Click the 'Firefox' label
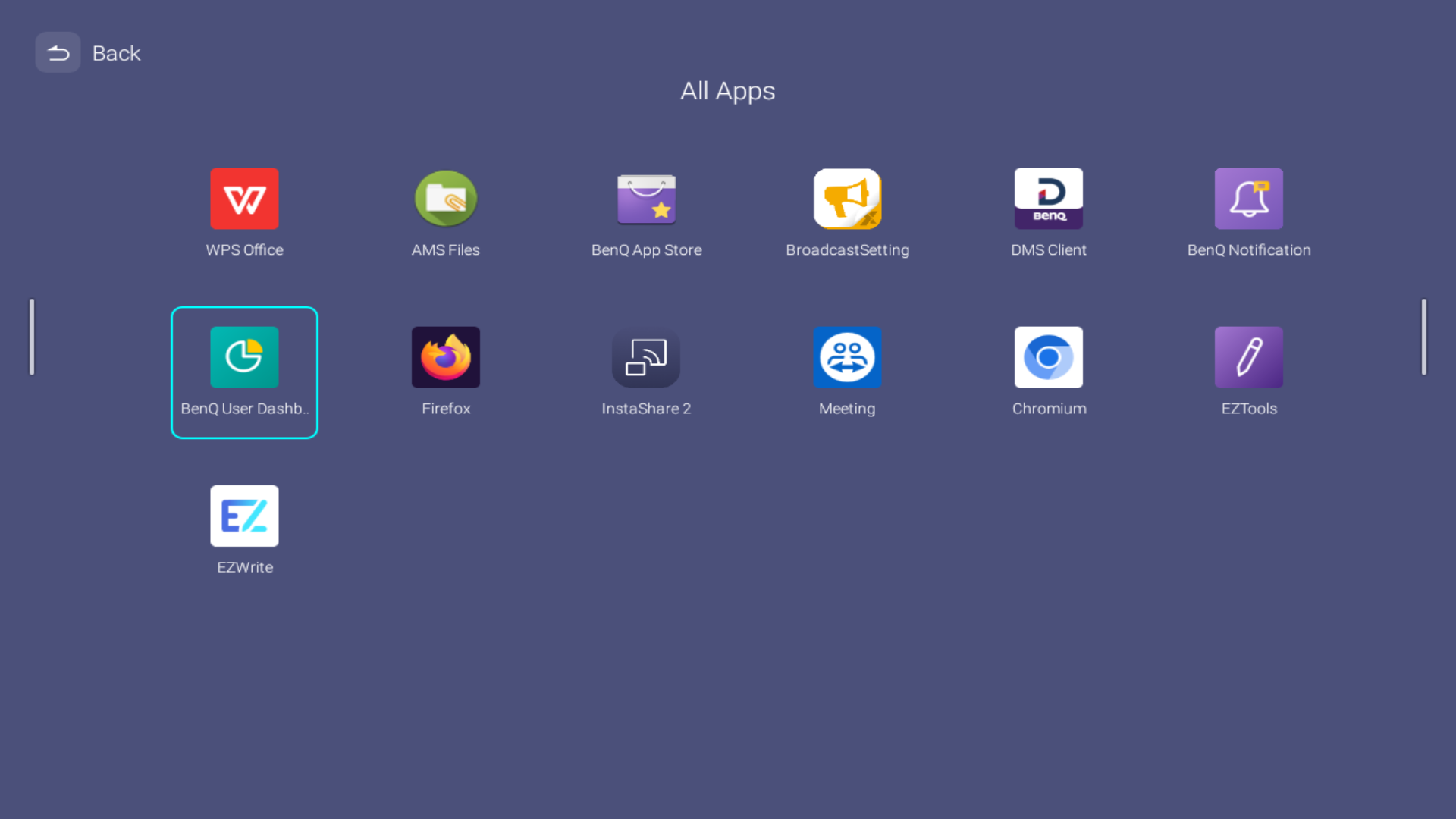 click(x=446, y=409)
